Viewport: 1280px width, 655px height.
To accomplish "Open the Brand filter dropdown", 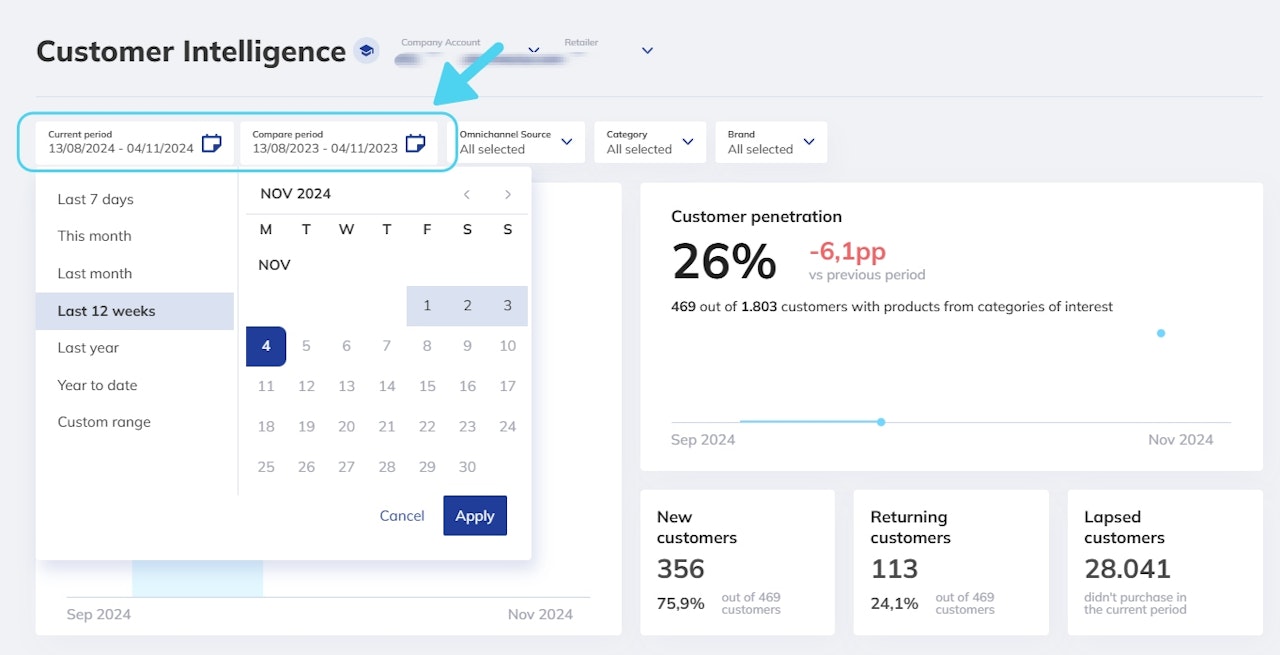I will pos(808,142).
